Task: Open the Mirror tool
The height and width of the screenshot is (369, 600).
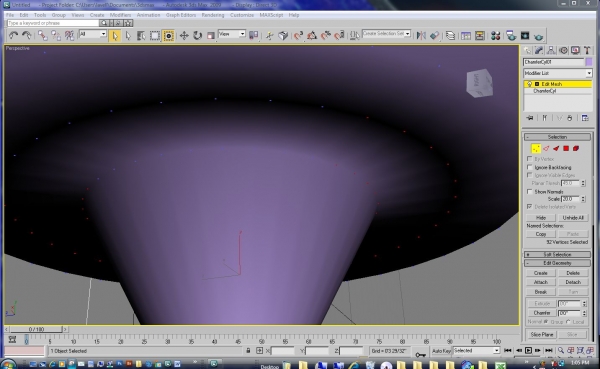Action: coord(421,36)
